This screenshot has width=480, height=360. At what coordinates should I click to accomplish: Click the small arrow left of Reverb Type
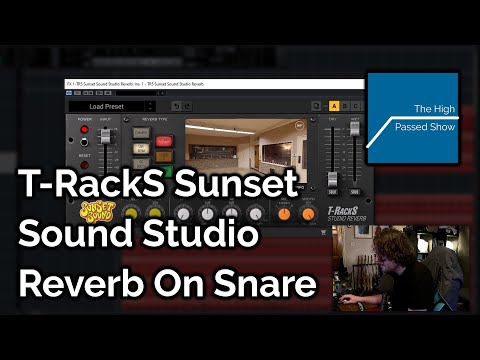(x=126, y=119)
